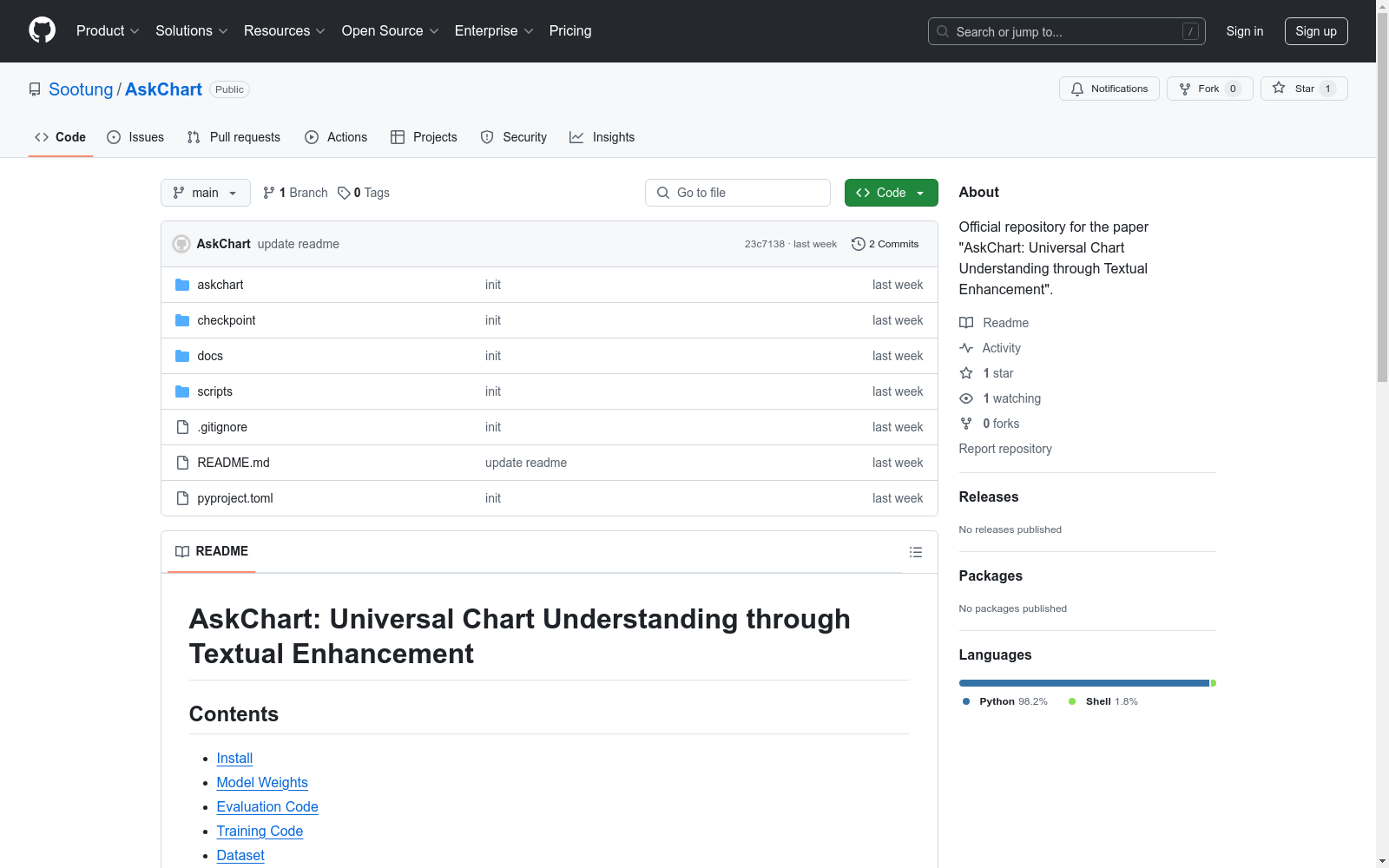Expand the Resources menu

point(285,31)
